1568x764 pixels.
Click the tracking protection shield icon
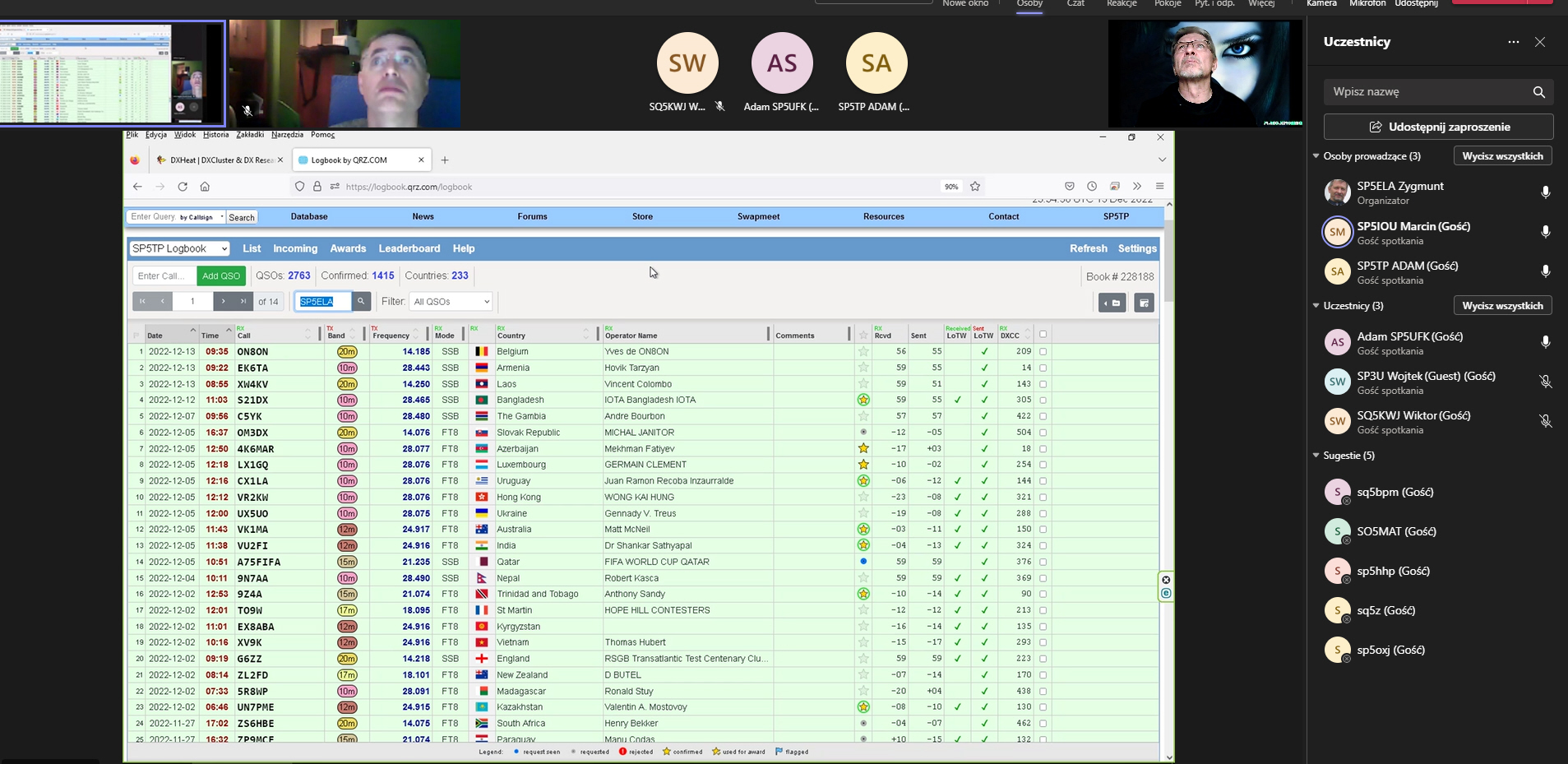[x=300, y=187]
